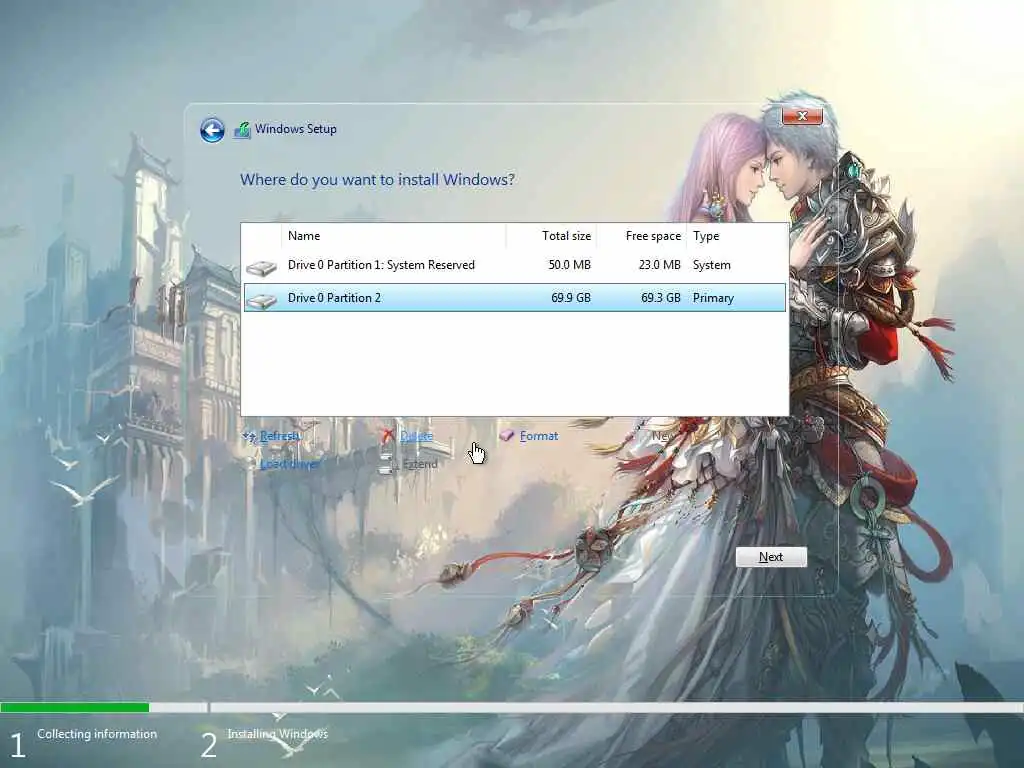The image size is (1024, 768).
Task: Close the Windows Setup dialog
Action: [802, 116]
